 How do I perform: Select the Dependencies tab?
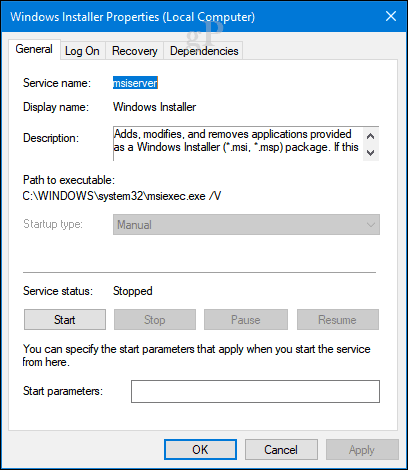204,51
